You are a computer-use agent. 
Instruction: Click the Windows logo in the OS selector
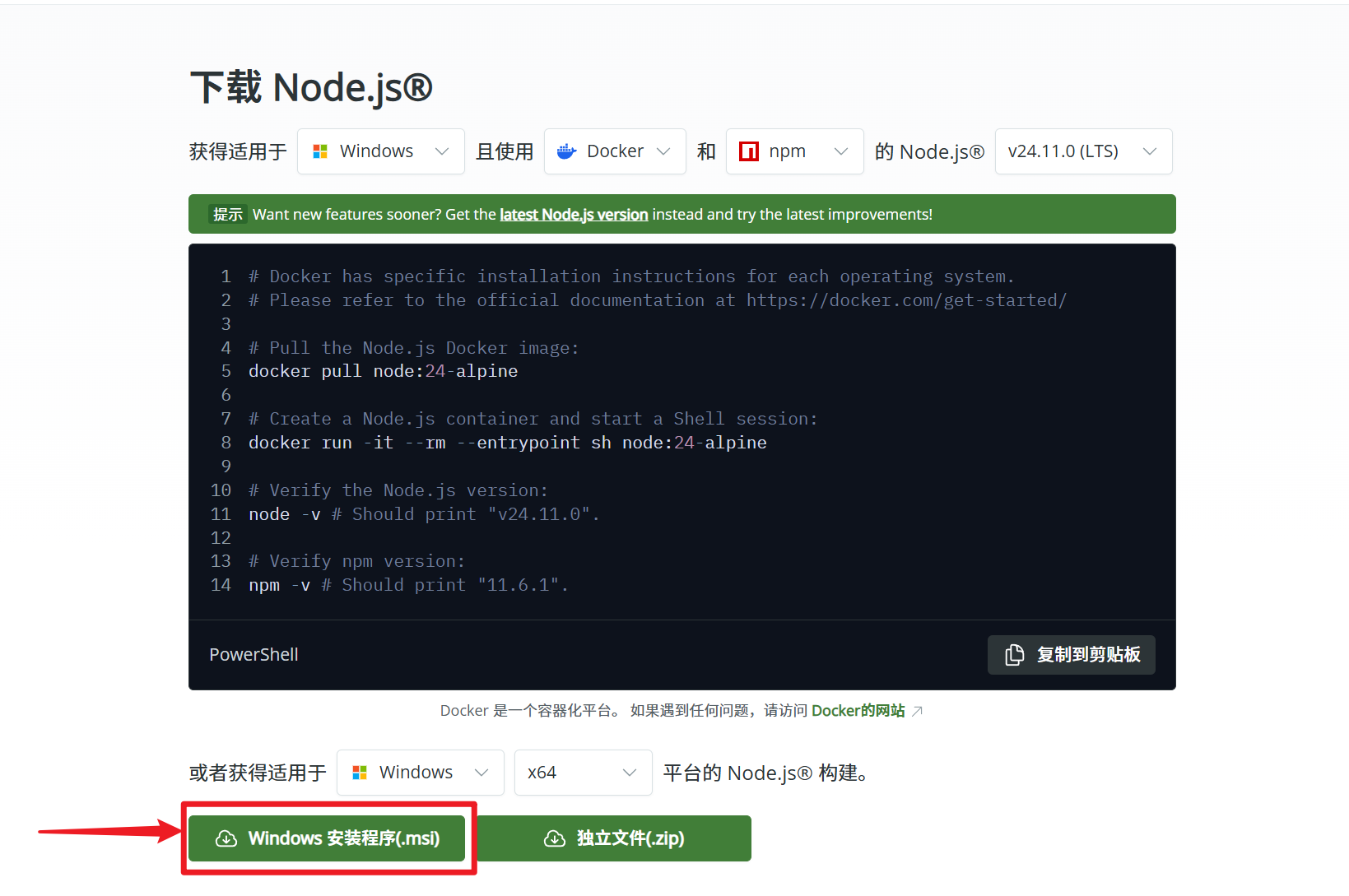point(321,151)
